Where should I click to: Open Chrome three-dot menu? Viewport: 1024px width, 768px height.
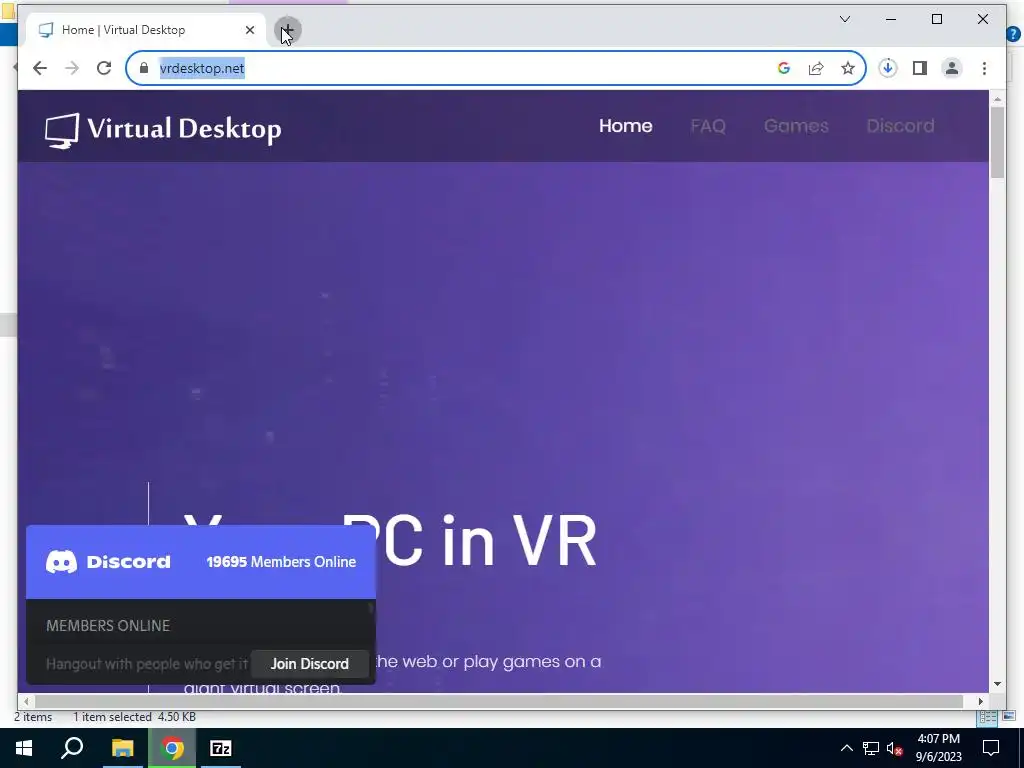[984, 68]
